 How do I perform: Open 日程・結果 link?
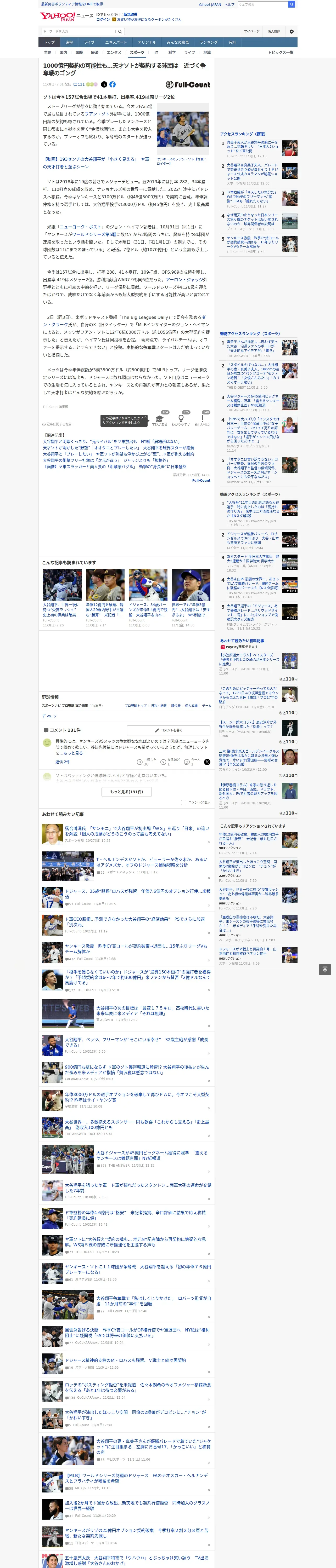coord(159,706)
